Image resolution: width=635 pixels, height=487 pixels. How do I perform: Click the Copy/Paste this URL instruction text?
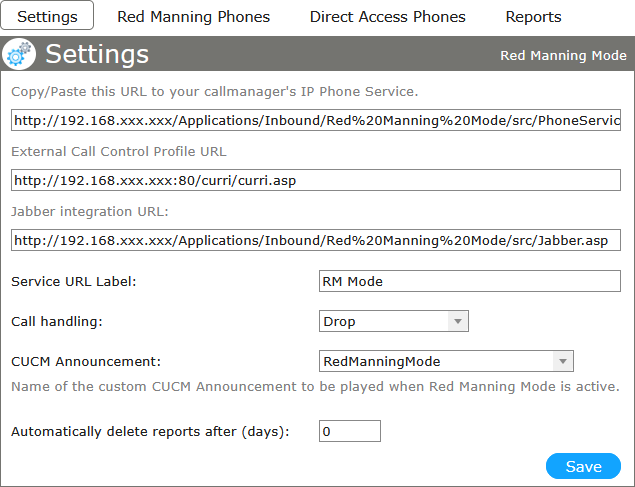point(214,92)
